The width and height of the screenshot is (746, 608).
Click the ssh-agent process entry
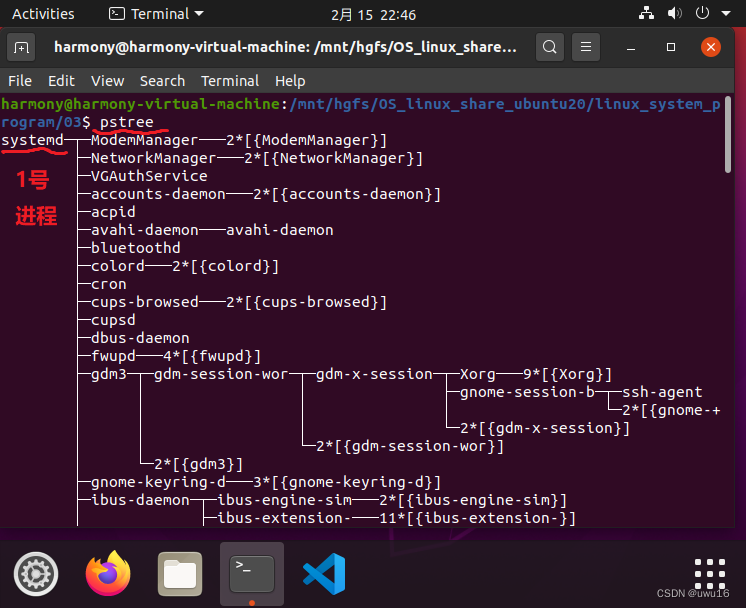tap(662, 392)
